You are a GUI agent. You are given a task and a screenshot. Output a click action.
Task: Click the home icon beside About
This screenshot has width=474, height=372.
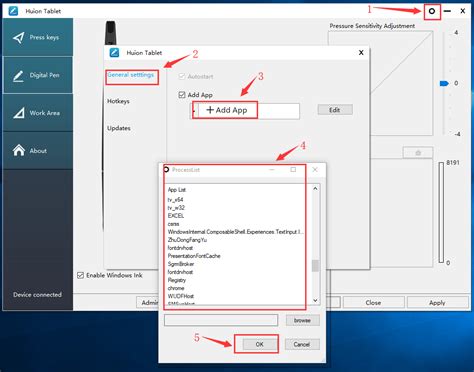coord(19,150)
